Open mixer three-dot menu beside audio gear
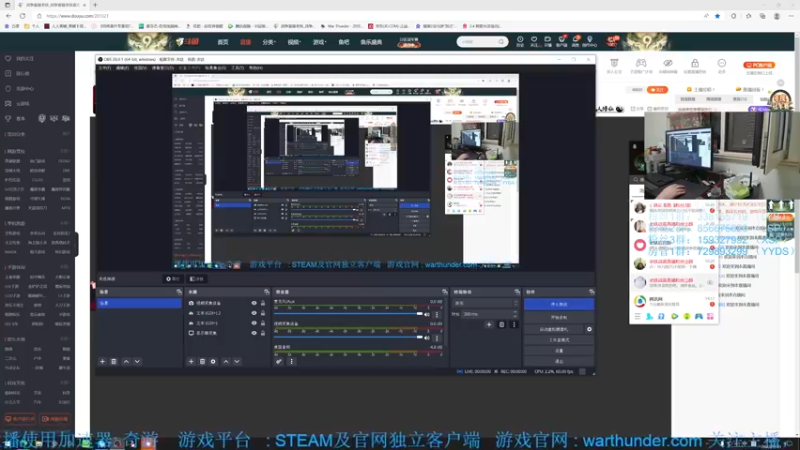Viewport: 800px width, 450px height. 291,361
